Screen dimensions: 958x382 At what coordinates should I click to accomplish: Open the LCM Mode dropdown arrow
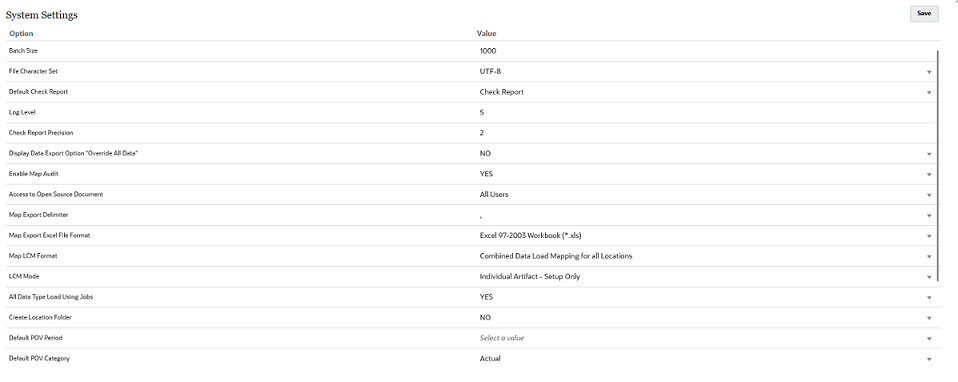click(929, 277)
